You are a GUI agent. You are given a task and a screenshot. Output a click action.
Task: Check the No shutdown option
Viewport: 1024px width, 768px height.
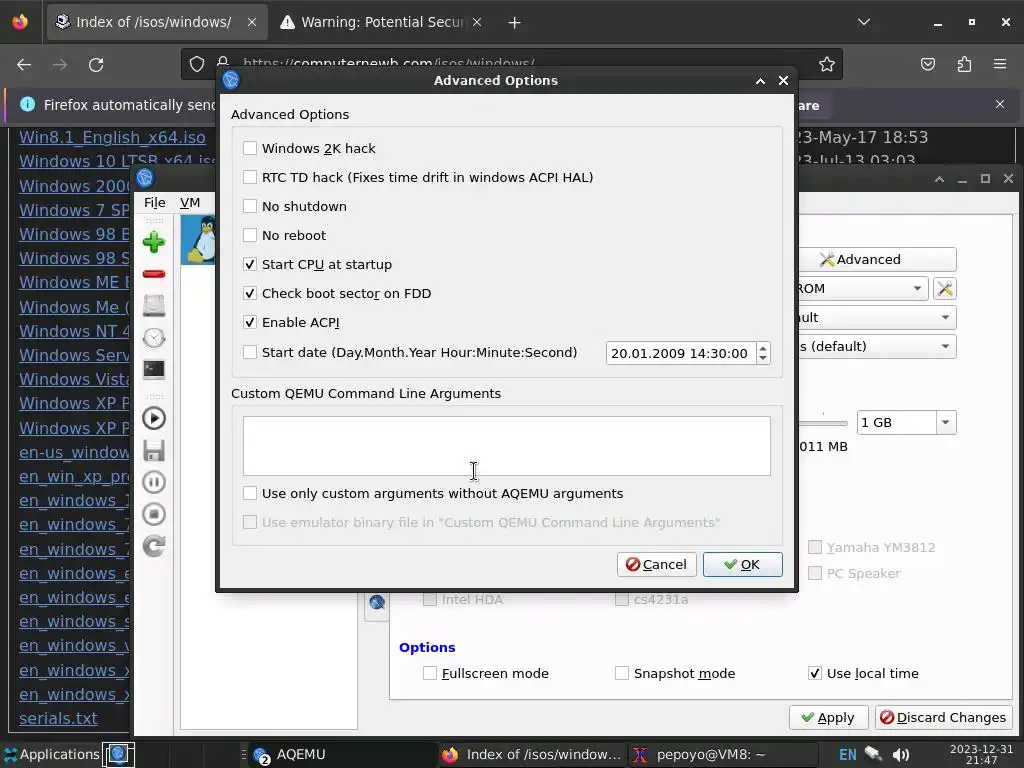click(249, 206)
